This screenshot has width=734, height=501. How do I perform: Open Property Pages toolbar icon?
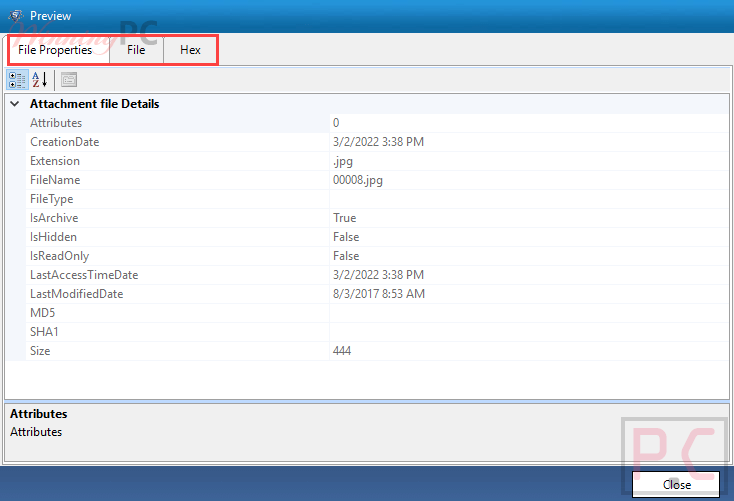point(69,80)
